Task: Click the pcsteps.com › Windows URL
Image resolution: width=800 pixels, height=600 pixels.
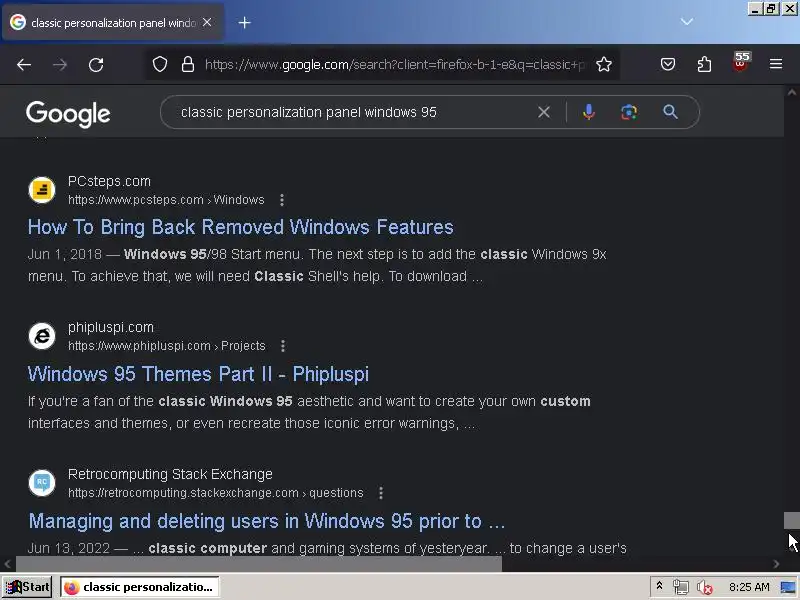Action: [x=166, y=199]
